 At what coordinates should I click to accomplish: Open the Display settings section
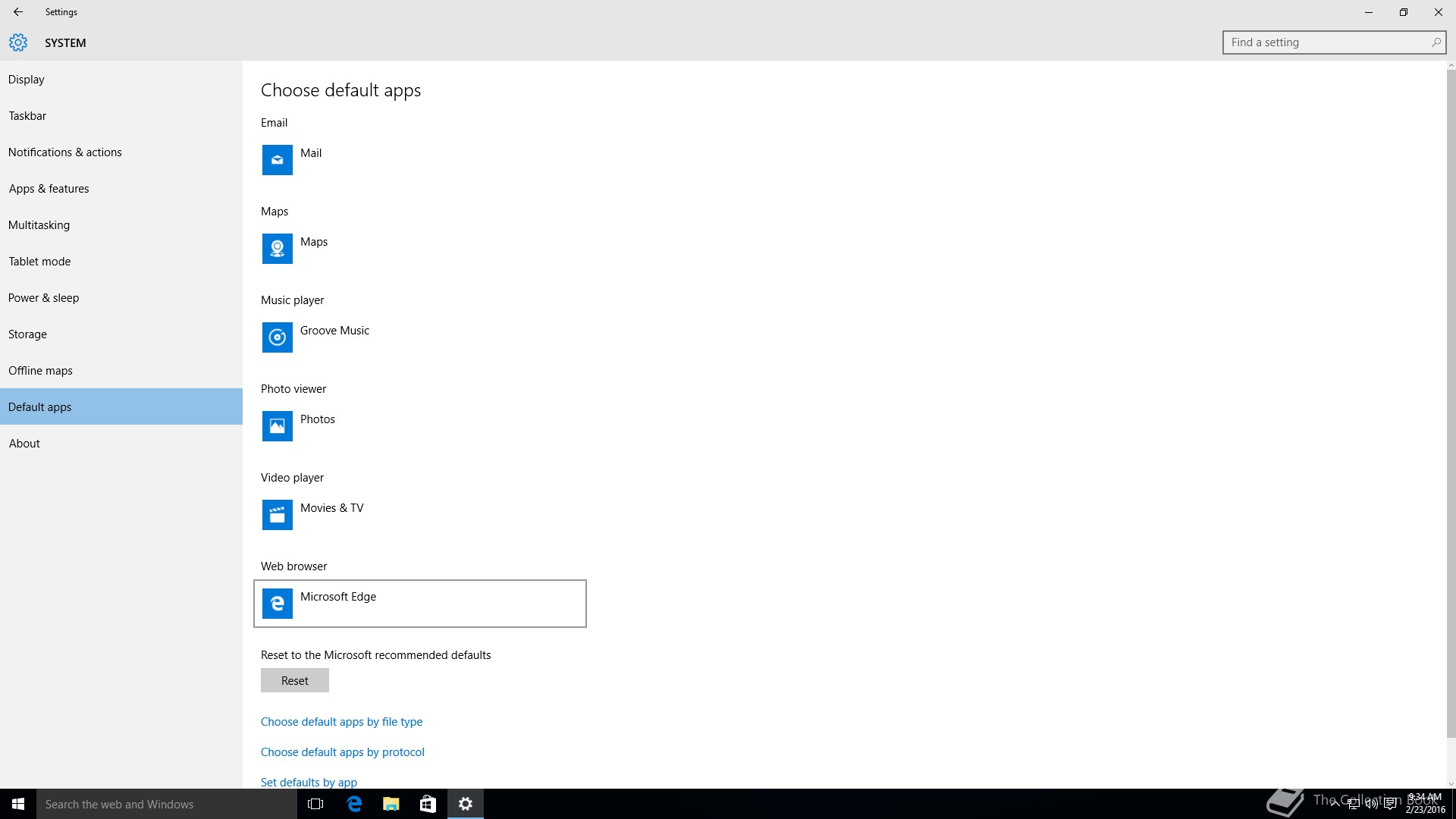(x=27, y=80)
